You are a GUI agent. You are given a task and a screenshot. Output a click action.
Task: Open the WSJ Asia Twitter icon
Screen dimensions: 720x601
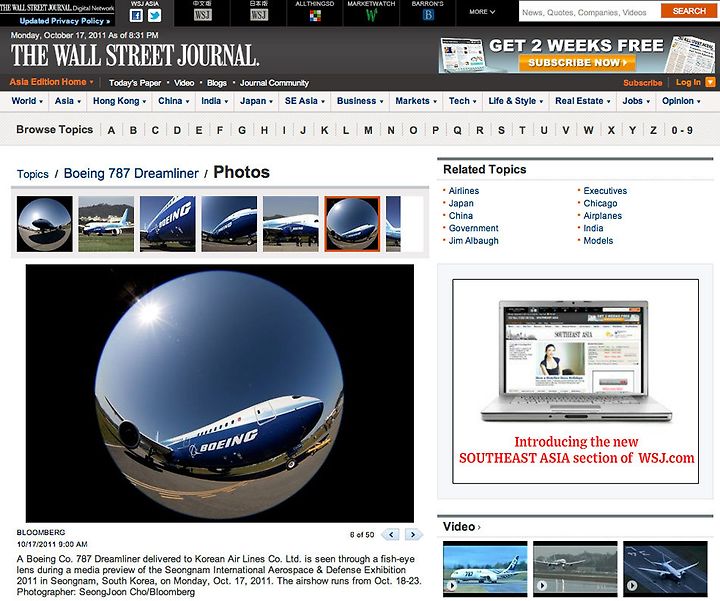155,16
